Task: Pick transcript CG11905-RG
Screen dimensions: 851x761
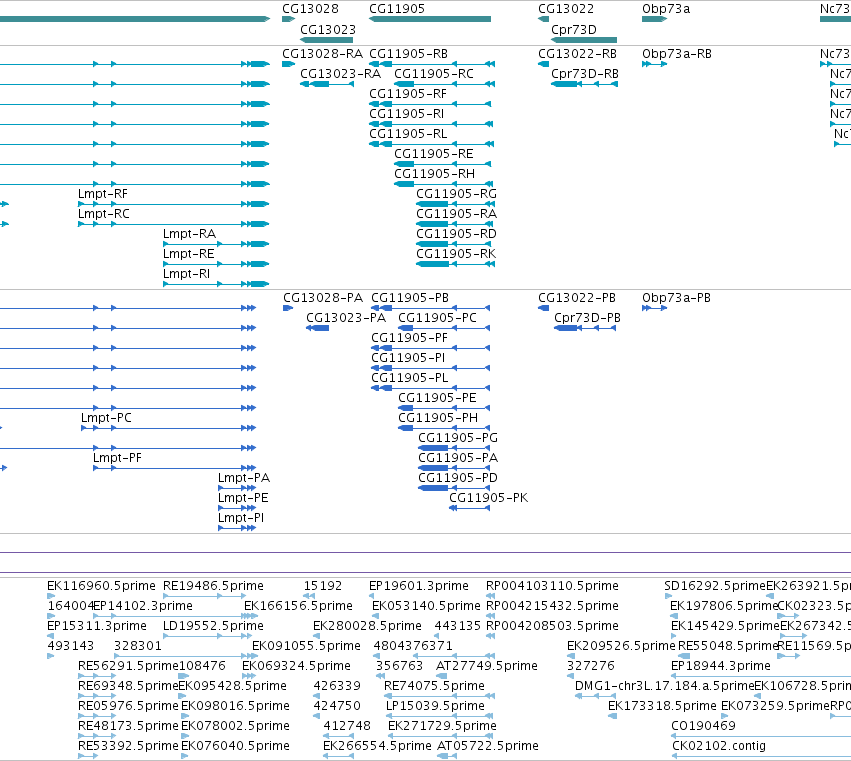Action: click(x=456, y=194)
